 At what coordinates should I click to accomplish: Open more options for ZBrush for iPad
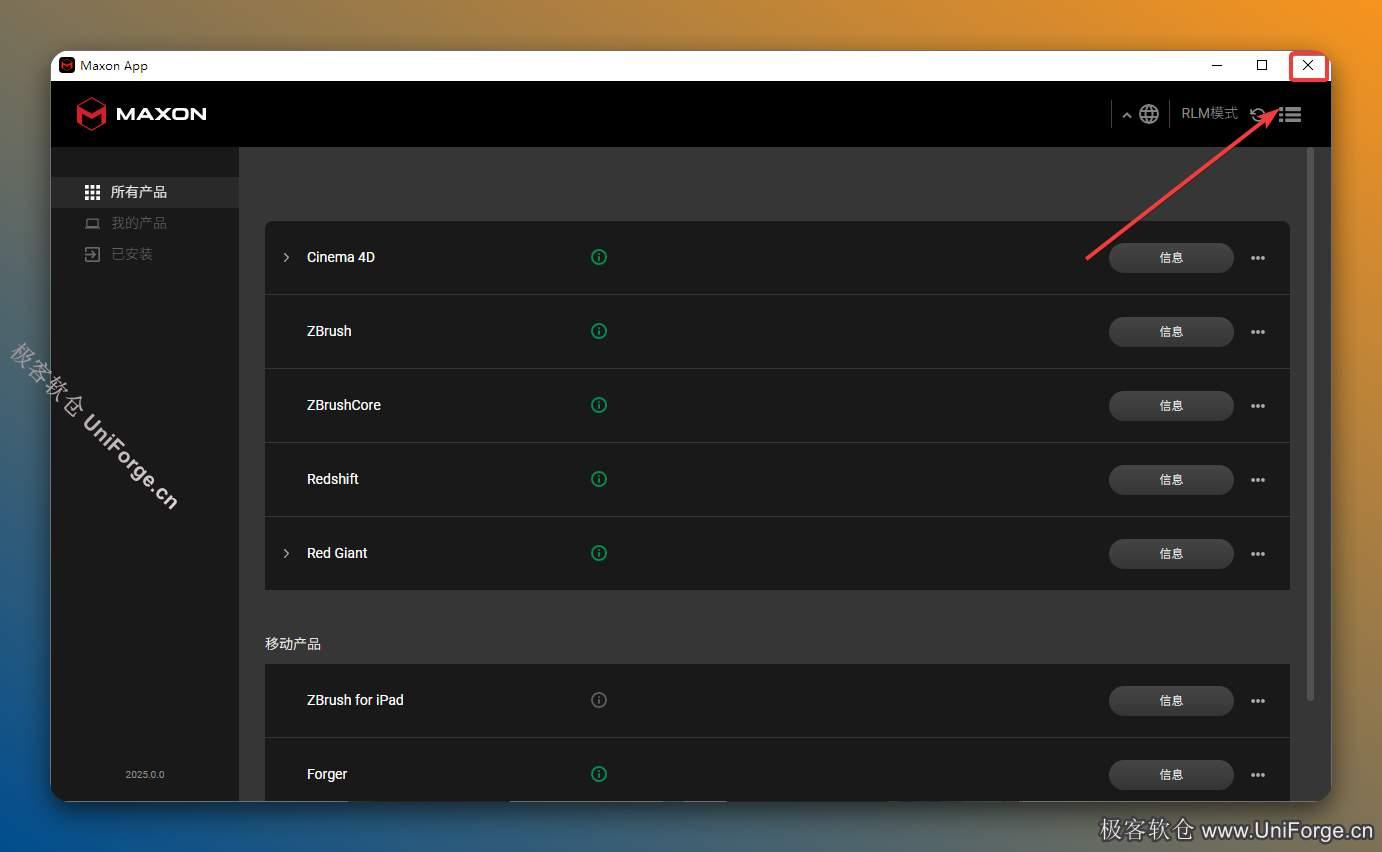tap(1258, 701)
